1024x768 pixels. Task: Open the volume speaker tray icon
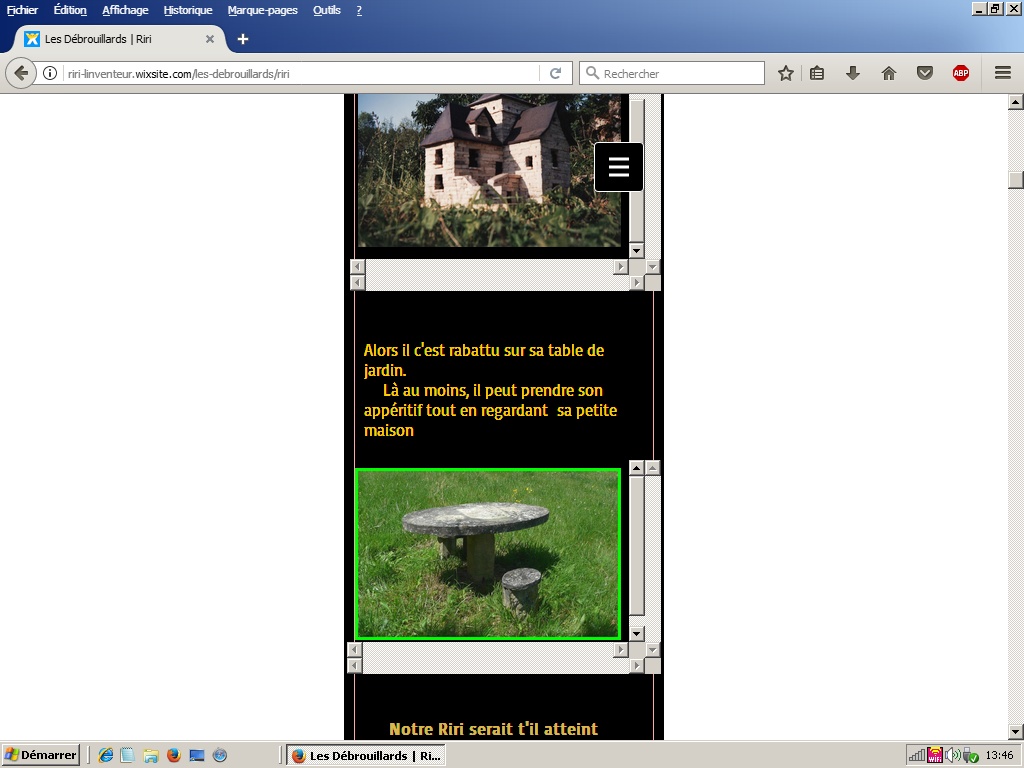[952, 756]
